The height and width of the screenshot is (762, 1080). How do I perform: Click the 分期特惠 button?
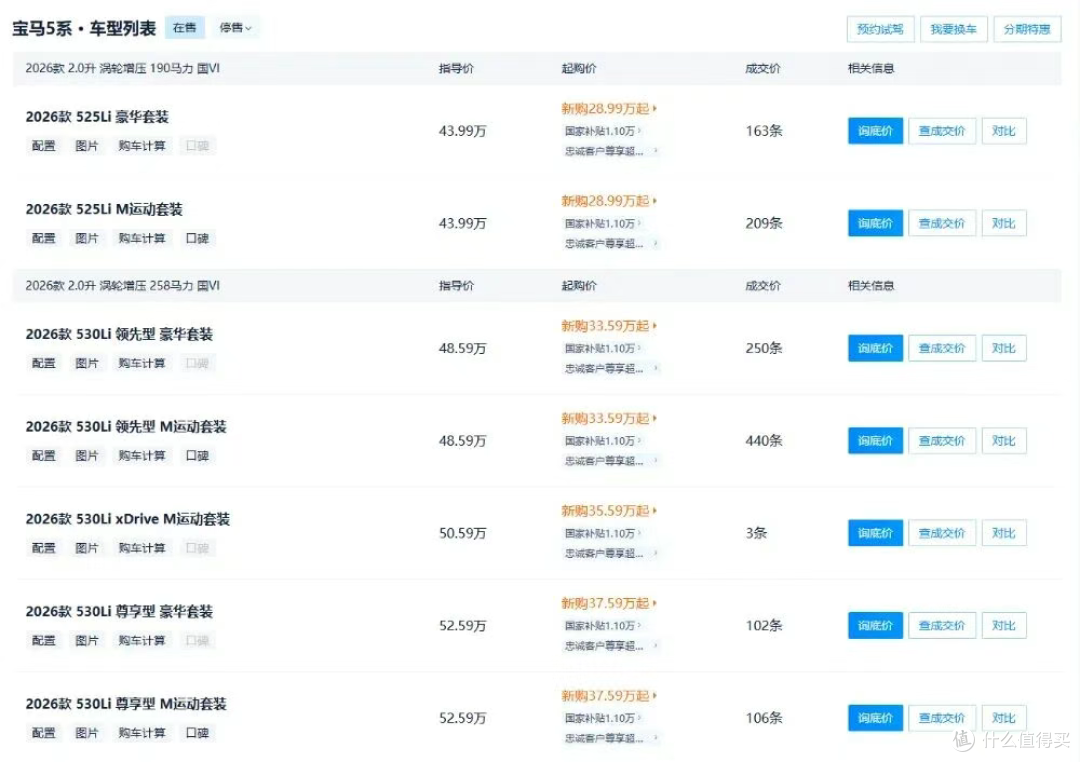(x=1027, y=29)
